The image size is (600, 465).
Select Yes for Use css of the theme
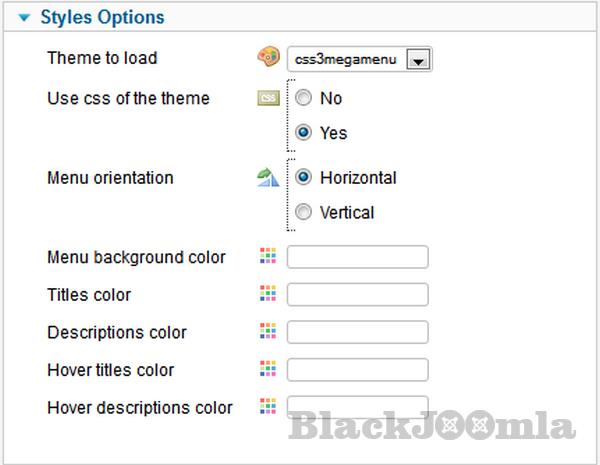[304, 132]
